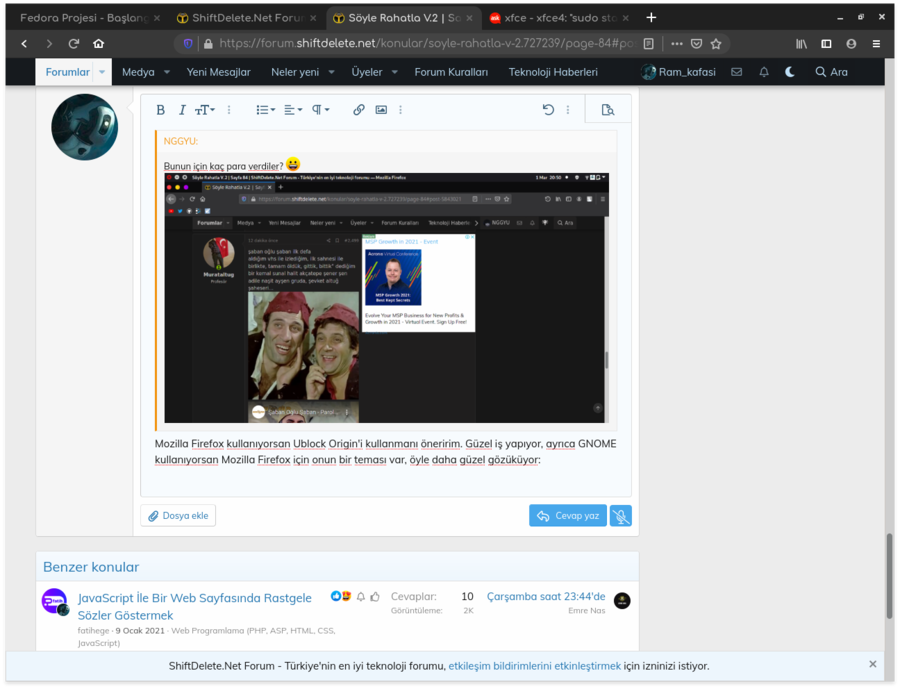Screen dimensions: 900x689
Task: Switch to the ShiftDelete.Net Forum tab
Action: coord(248,18)
